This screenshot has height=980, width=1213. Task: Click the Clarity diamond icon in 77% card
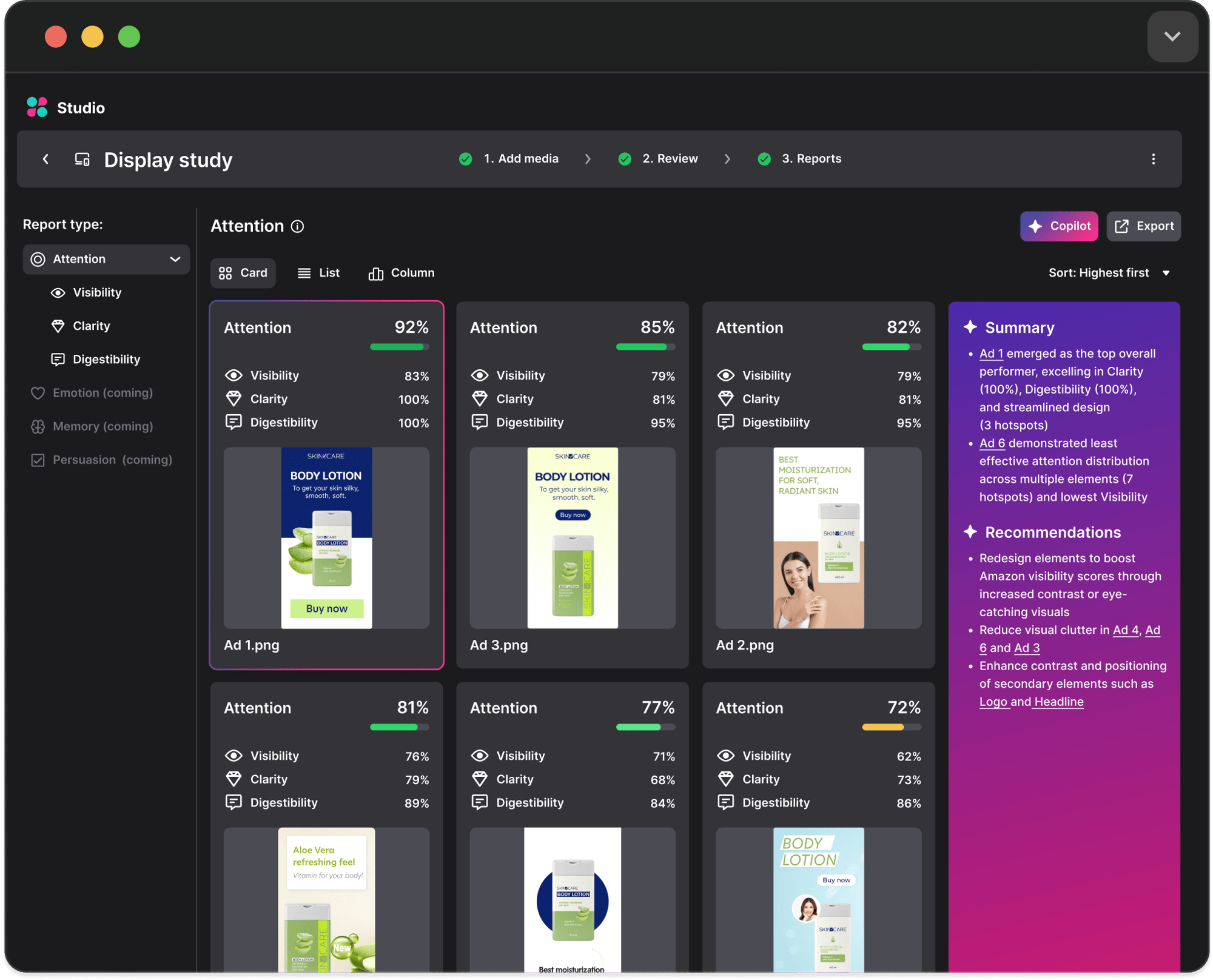[x=479, y=779]
